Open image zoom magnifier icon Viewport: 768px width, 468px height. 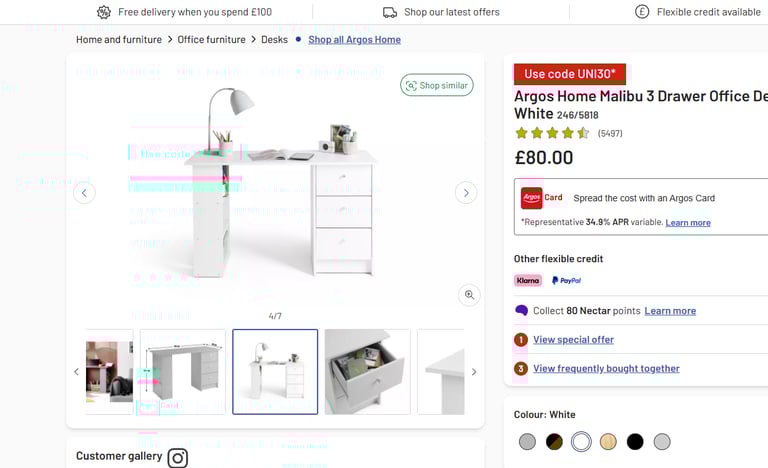469,295
